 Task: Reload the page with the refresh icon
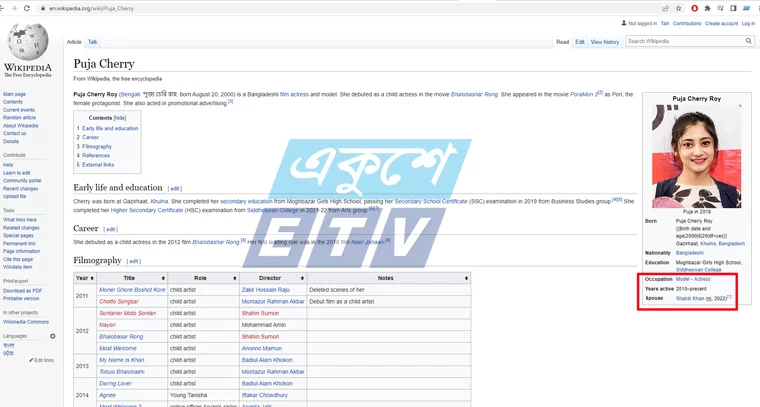27,8
